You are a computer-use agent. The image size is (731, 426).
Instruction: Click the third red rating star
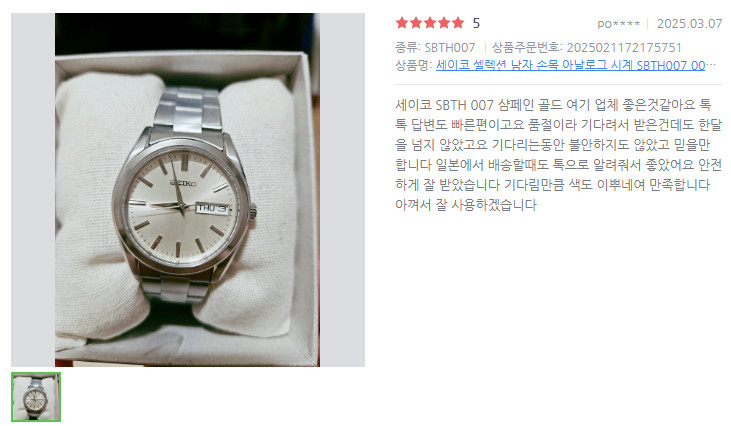pos(430,22)
